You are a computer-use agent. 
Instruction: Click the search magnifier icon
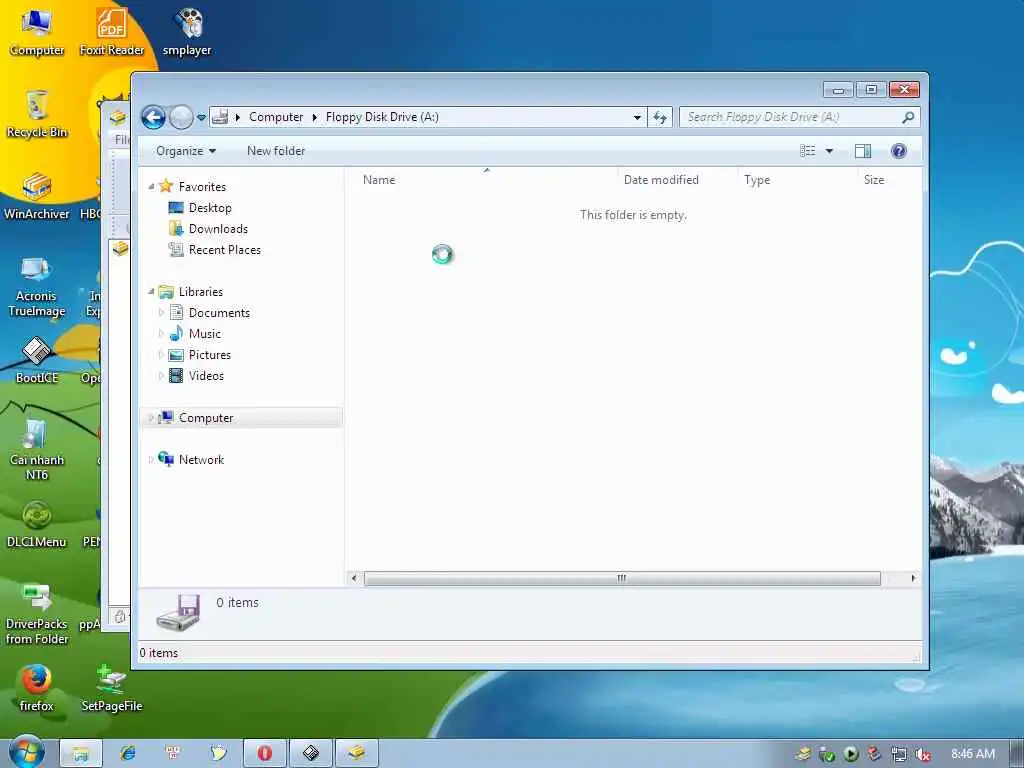pos(908,117)
